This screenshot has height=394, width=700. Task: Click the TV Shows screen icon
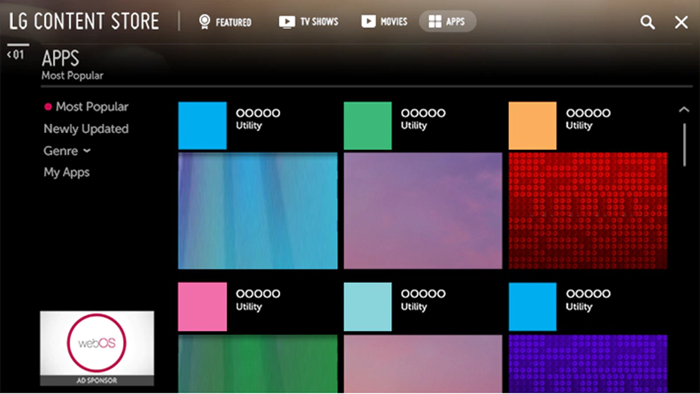tap(287, 21)
